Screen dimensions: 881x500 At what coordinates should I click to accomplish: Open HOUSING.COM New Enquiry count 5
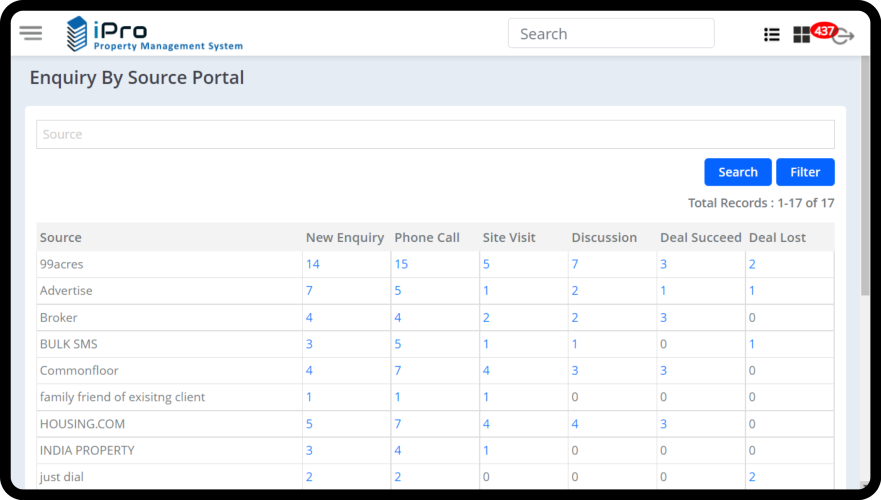309,424
